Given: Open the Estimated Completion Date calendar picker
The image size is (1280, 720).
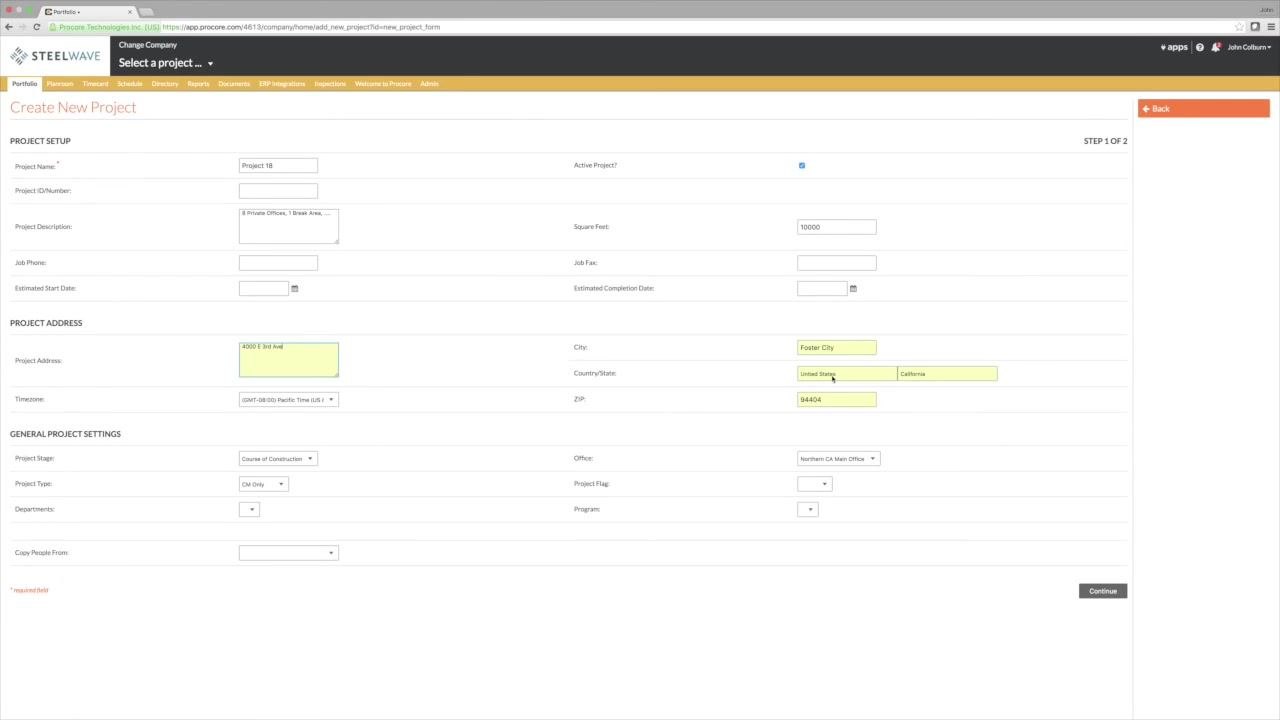Looking at the screenshot, I should [853, 288].
